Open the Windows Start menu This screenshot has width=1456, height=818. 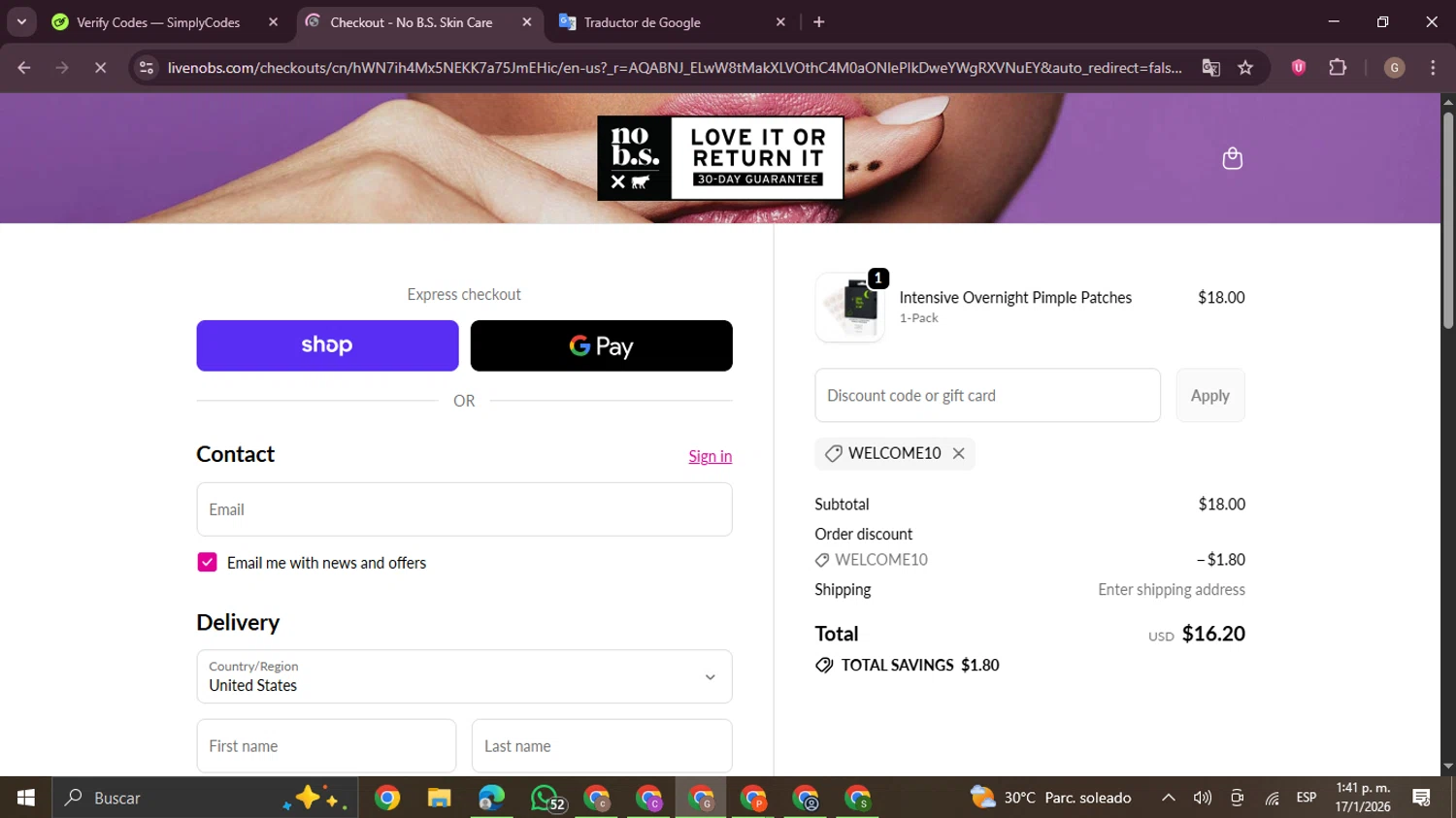coord(25,798)
